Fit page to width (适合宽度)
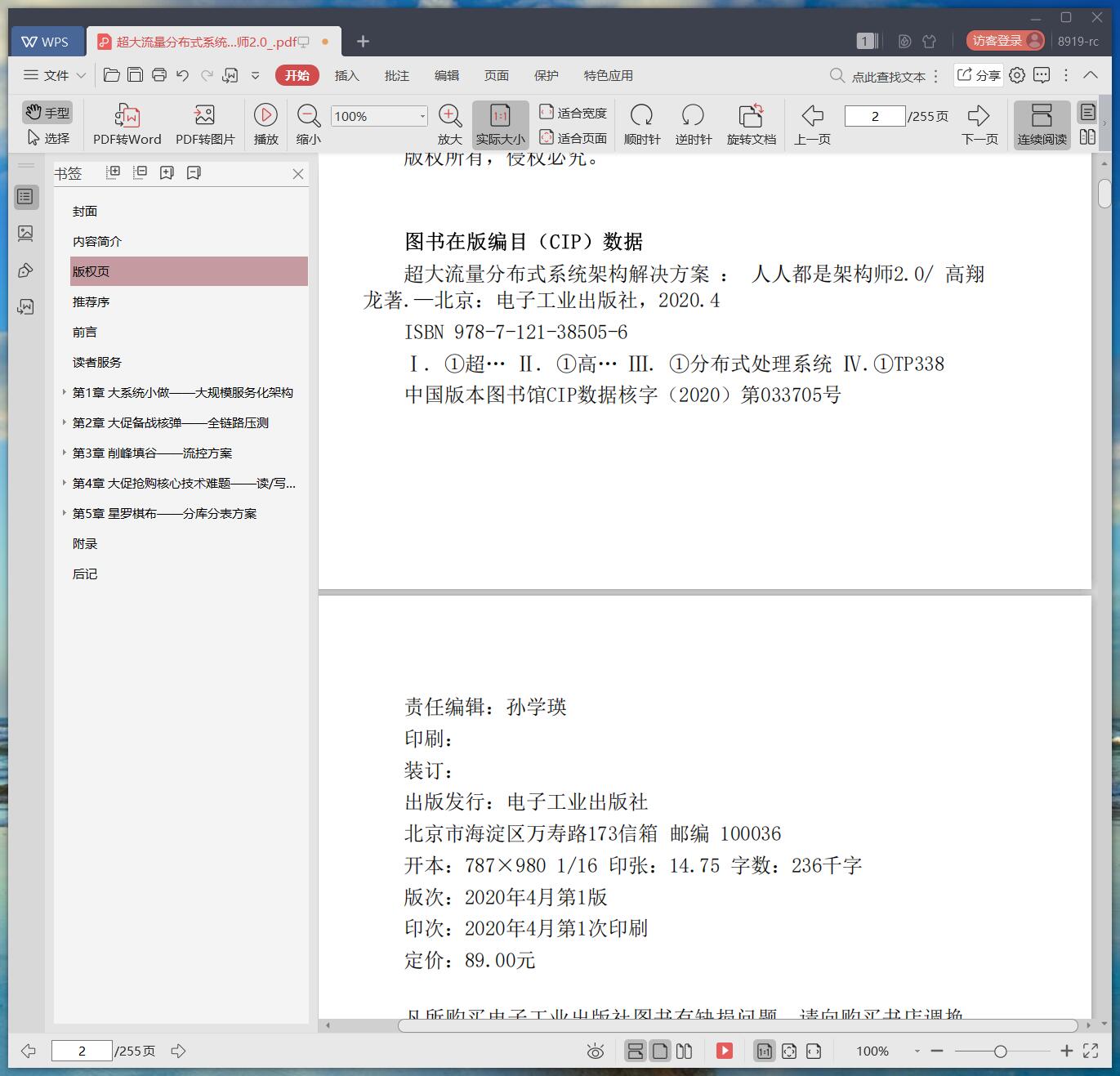This screenshot has width=1120, height=1076. pos(573,113)
